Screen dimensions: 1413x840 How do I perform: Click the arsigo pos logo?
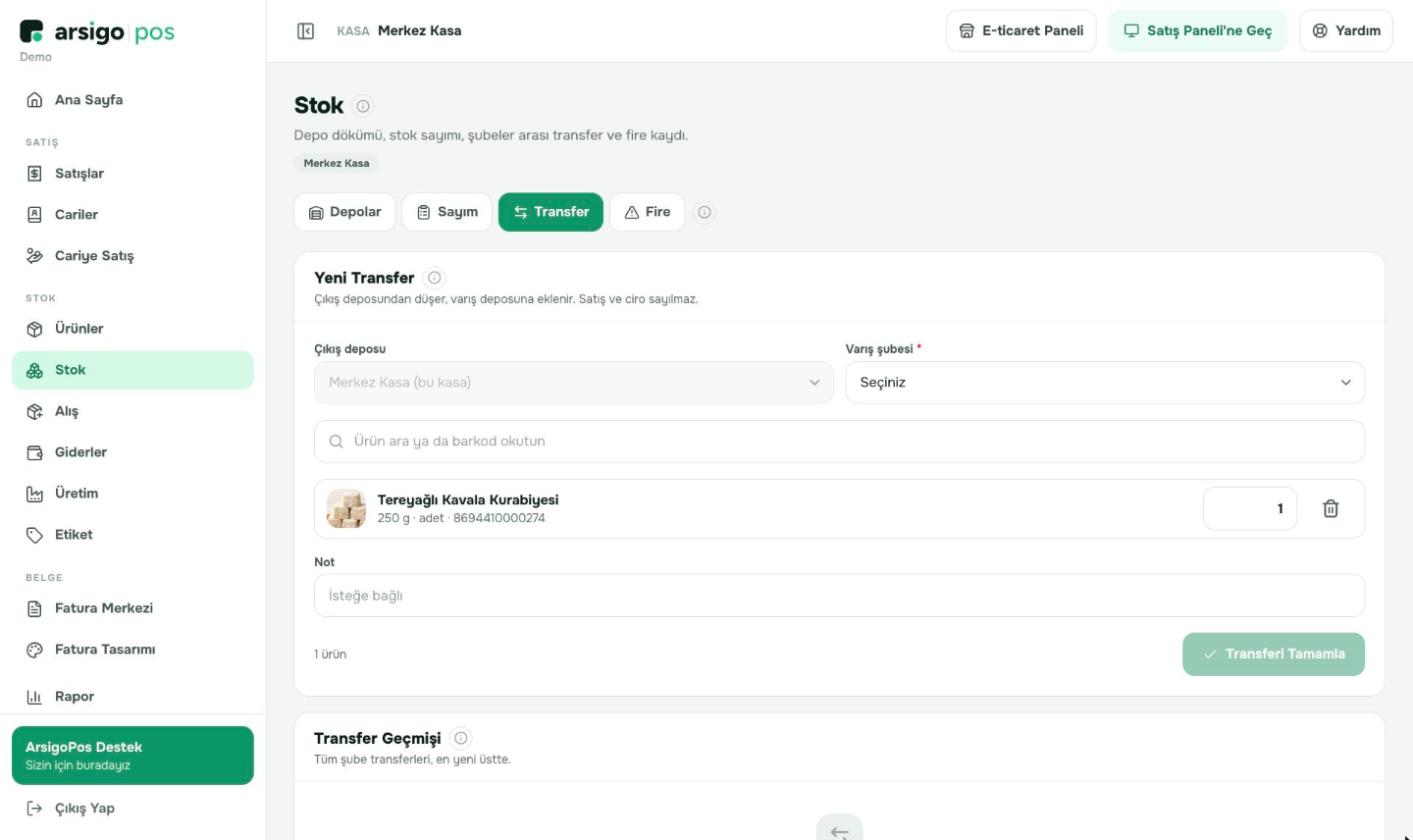click(97, 31)
